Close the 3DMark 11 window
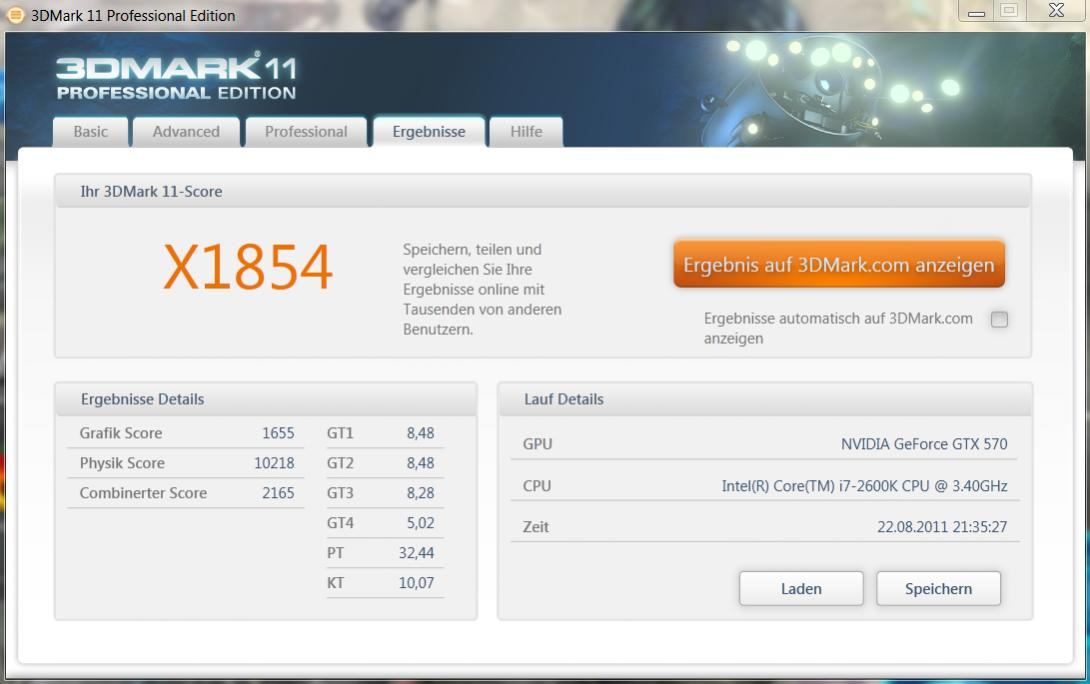 1056,11
